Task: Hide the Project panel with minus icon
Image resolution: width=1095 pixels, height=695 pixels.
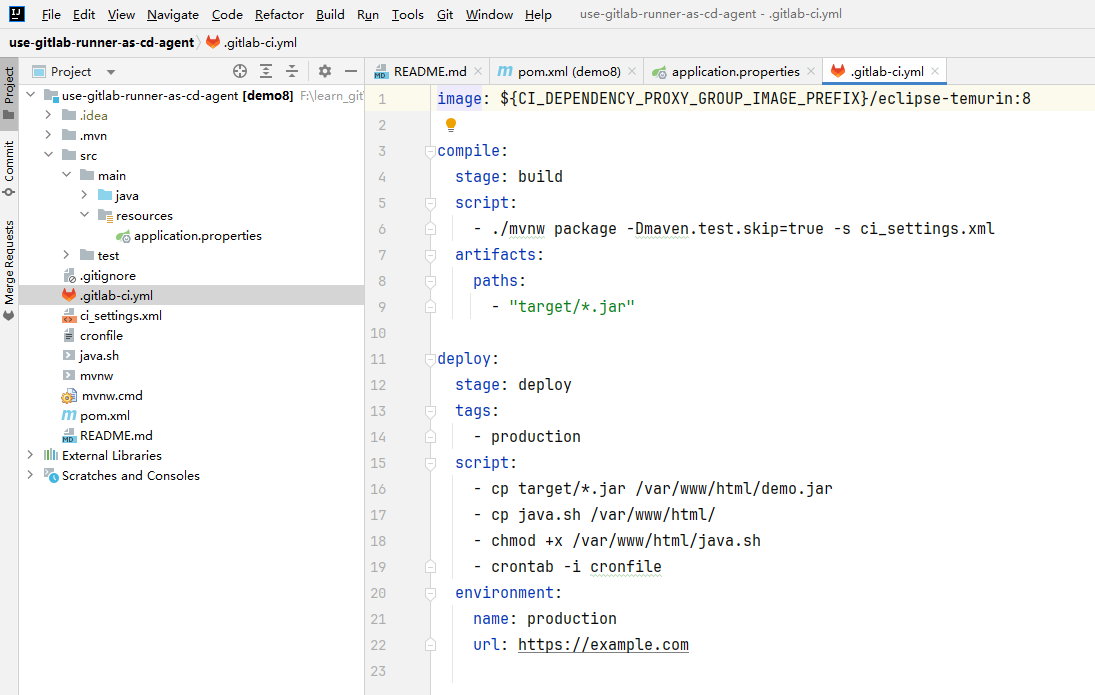Action: (x=351, y=71)
